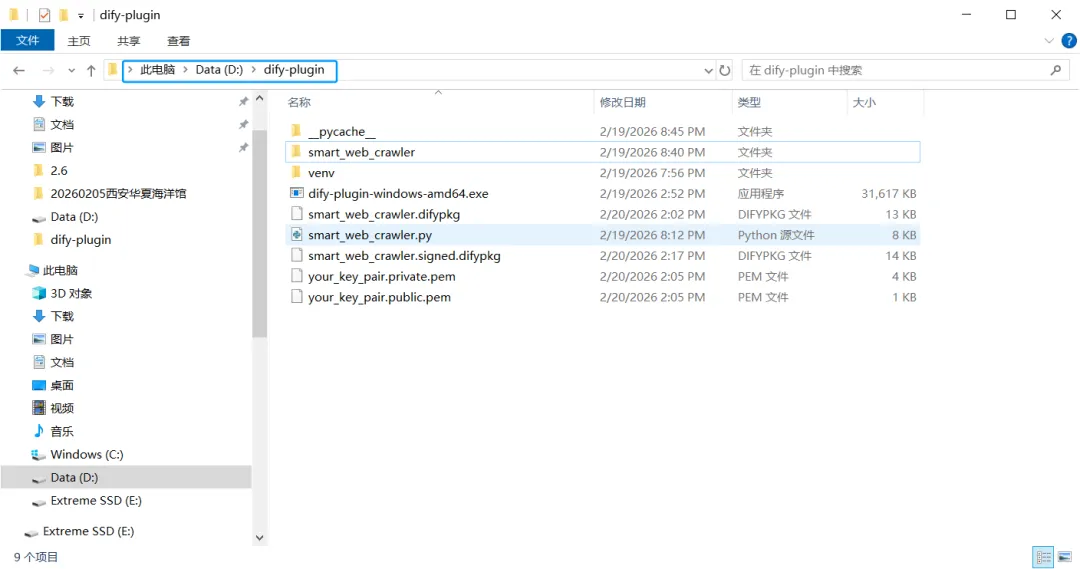
Task: Click the smart_web_crawler.difypkg file icon
Action: pos(296,214)
